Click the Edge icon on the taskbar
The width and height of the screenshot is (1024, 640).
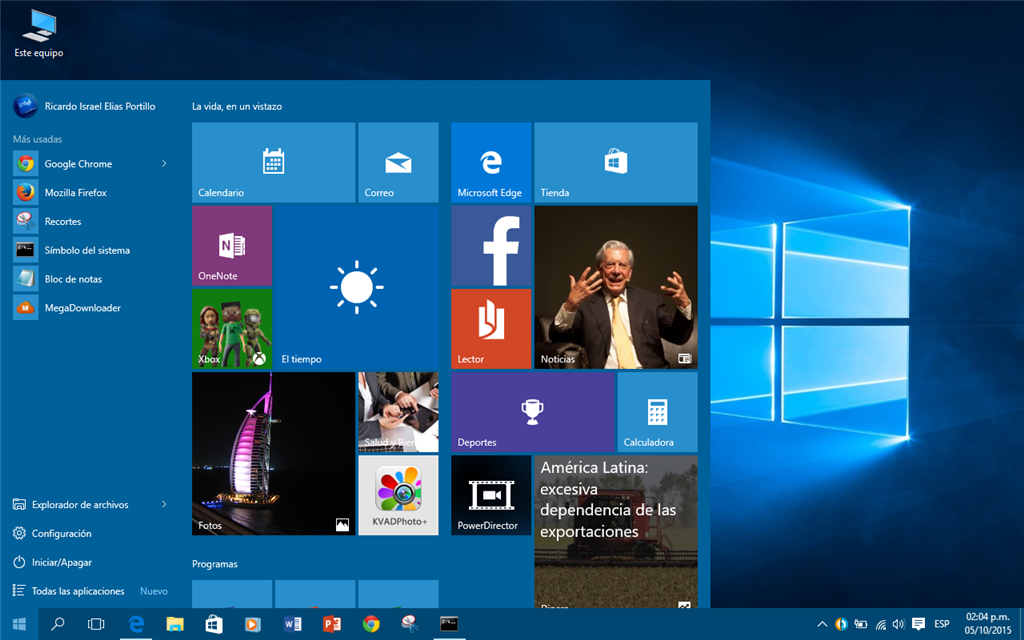pyautogui.click(x=136, y=624)
